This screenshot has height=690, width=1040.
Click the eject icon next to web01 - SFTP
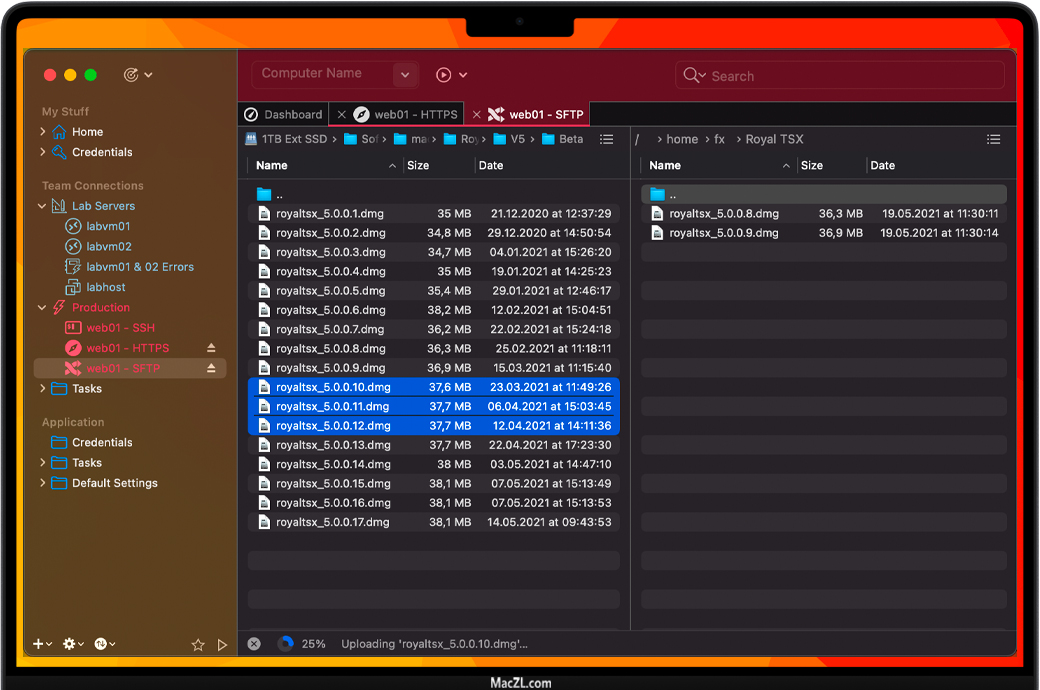pyautogui.click(x=211, y=369)
